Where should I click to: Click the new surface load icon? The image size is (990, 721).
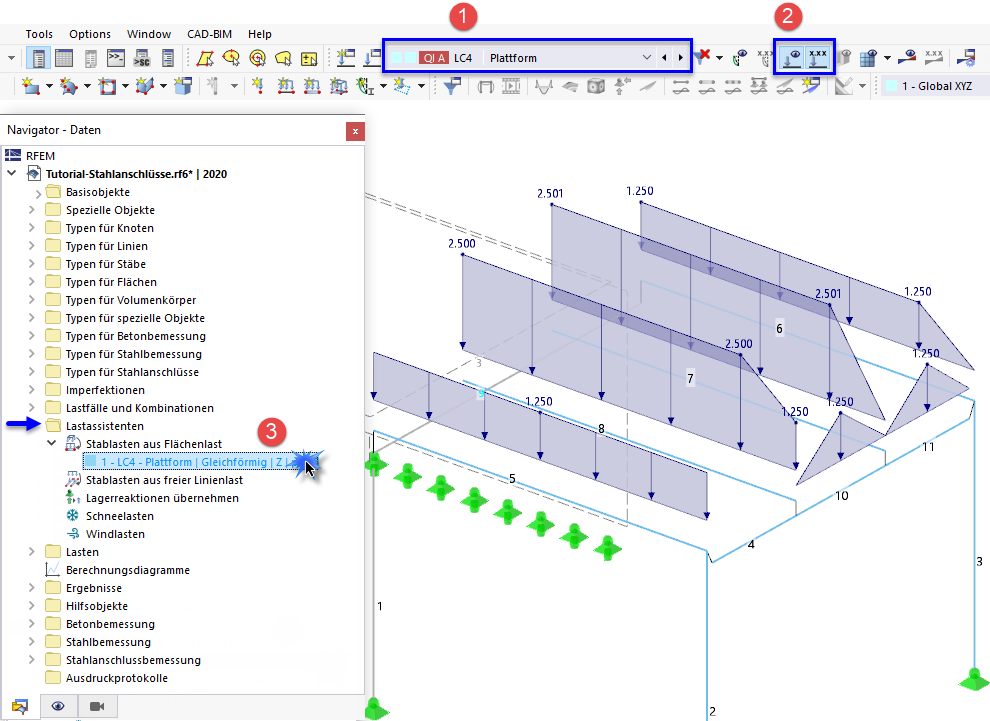click(x=312, y=86)
